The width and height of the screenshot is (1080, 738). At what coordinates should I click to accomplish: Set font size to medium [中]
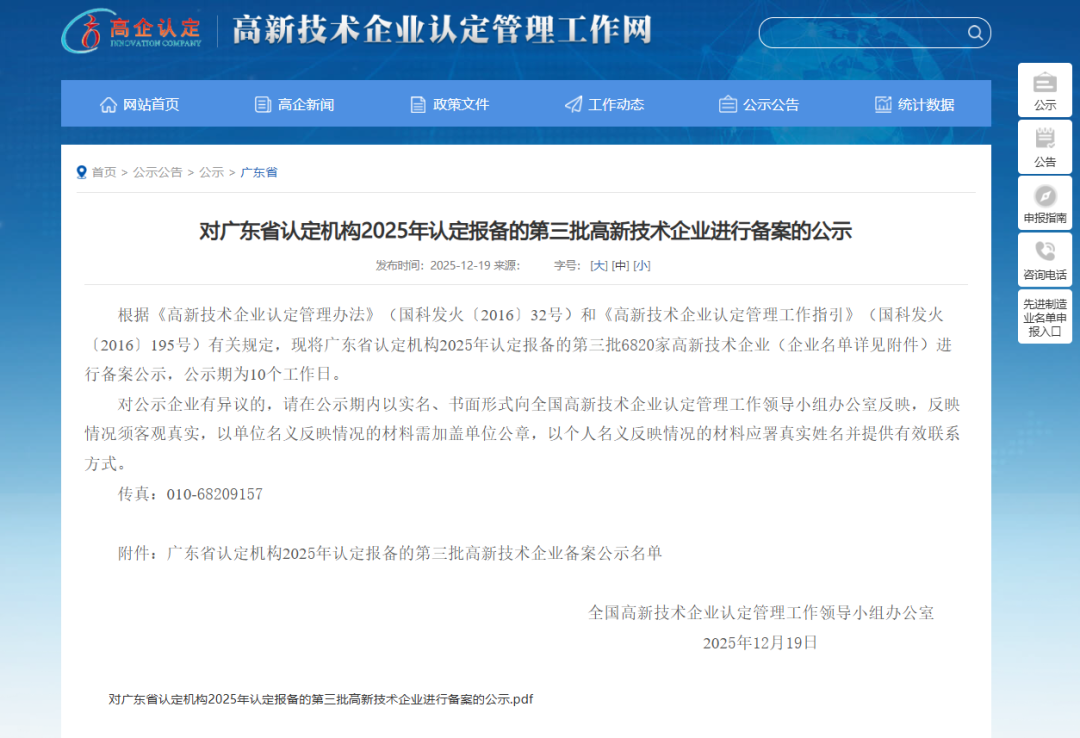pos(620,265)
